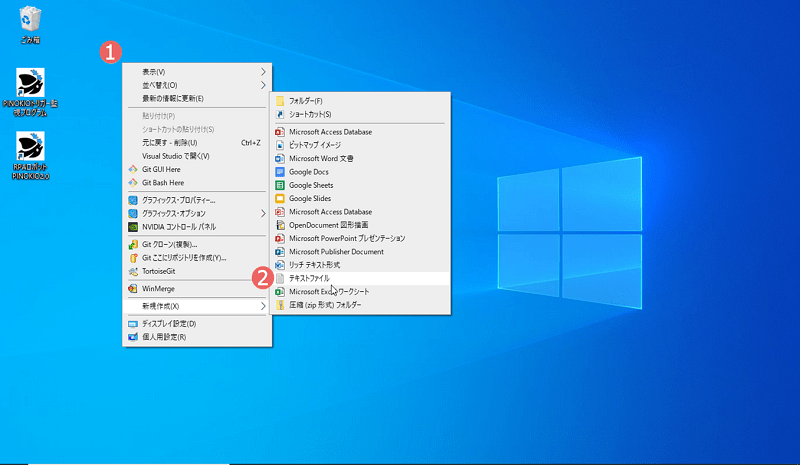
Task: Expand the 表示(V) submenu arrow
Action: pos(263,72)
